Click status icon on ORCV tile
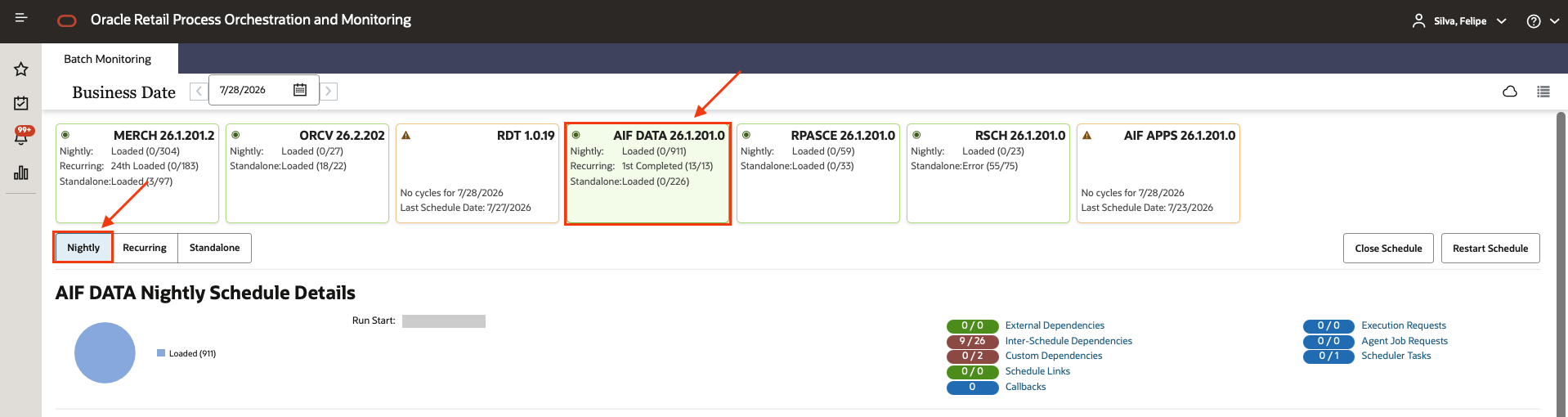The image size is (1568, 417). pyautogui.click(x=235, y=135)
